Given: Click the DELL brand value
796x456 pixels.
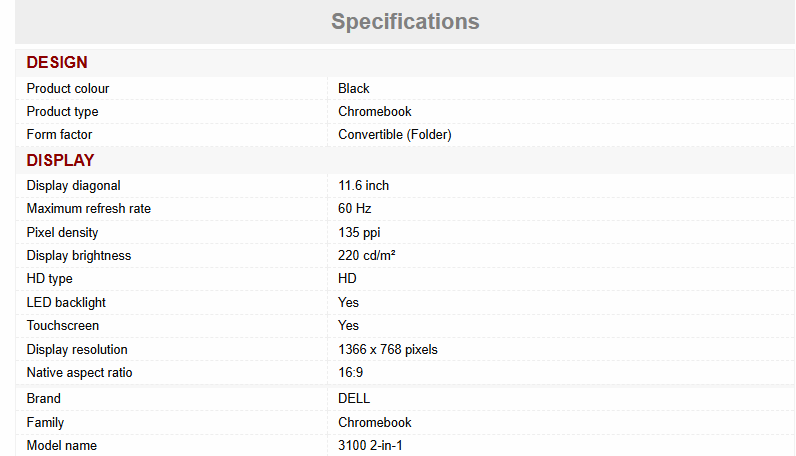Looking at the screenshot, I should (x=354, y=399).
